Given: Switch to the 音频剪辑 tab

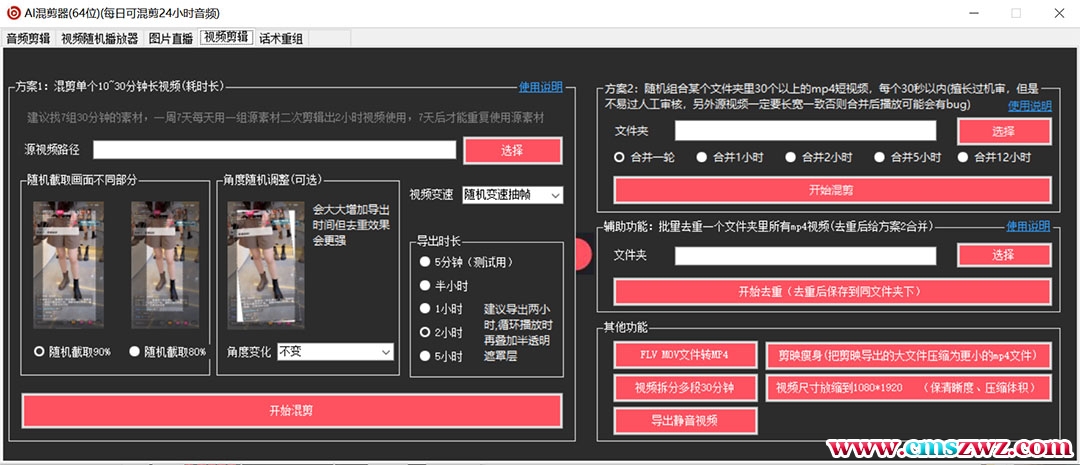Looking at the screenshot, I should click(x=28, y=39).
